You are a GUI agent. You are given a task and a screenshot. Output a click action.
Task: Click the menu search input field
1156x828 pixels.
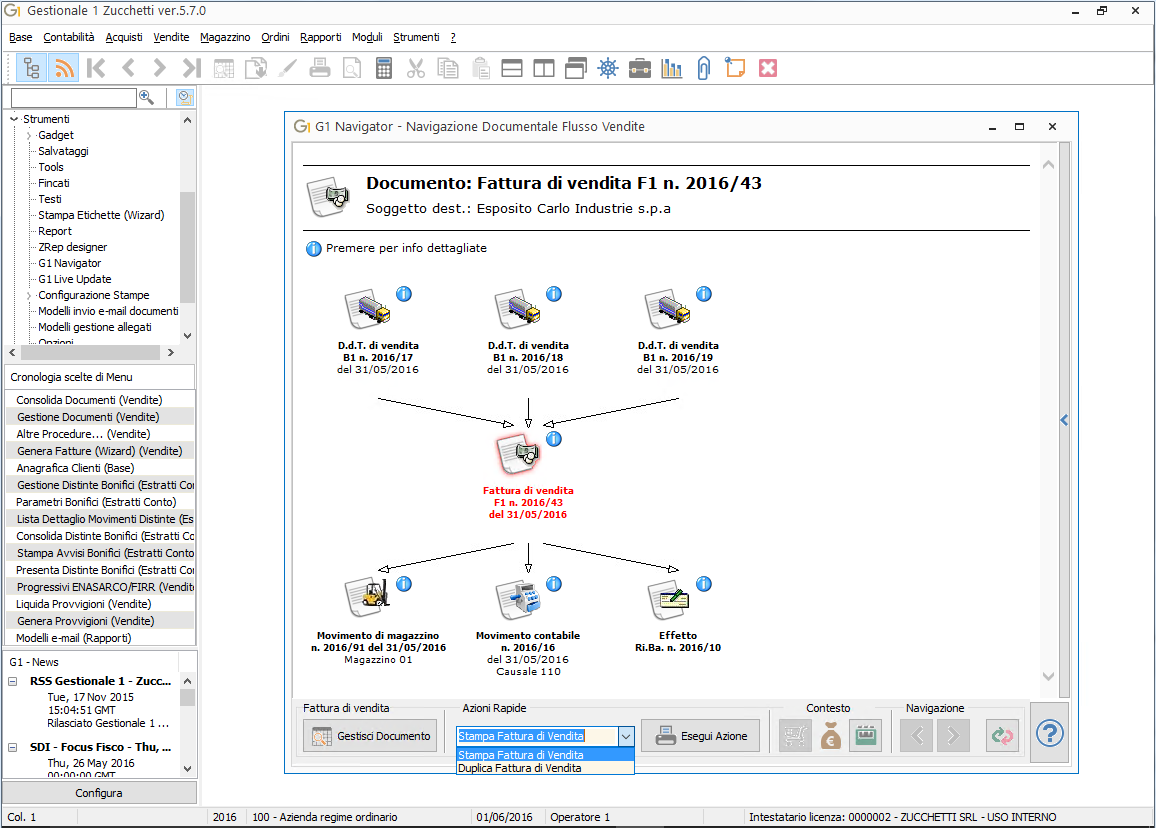[x=74, y=97]
